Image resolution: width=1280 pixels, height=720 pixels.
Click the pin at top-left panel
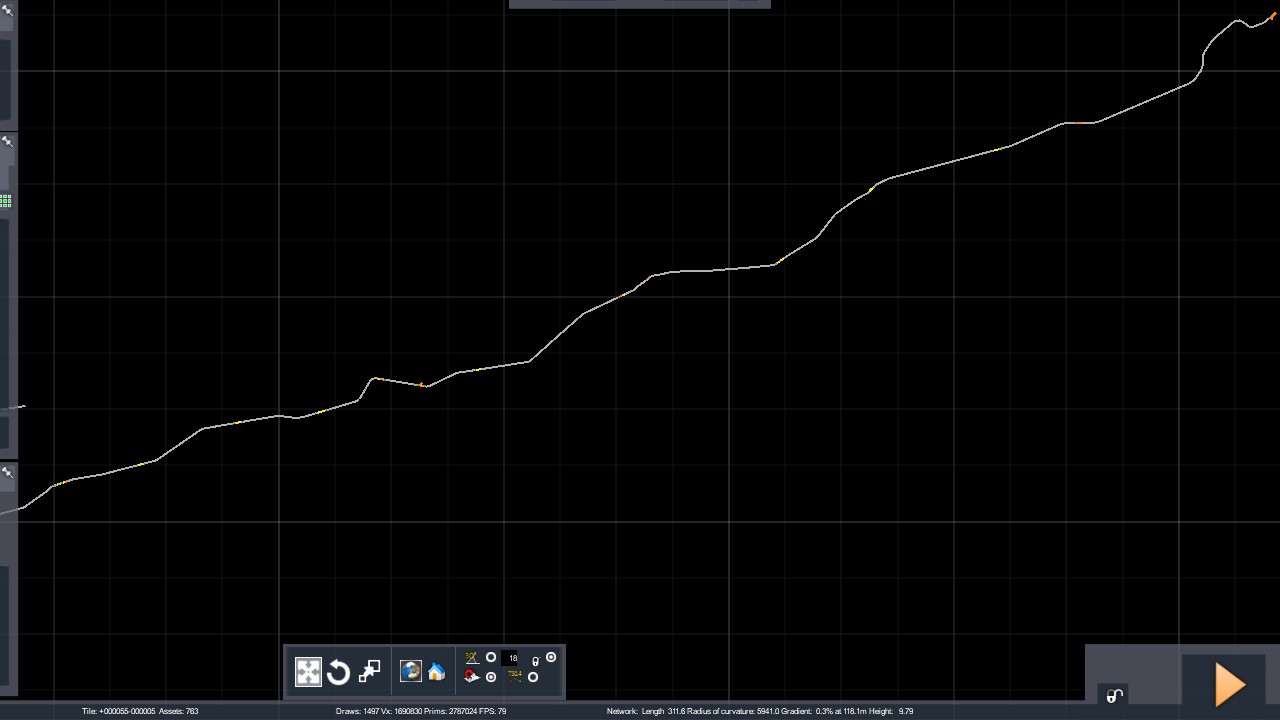click(8, 10)
